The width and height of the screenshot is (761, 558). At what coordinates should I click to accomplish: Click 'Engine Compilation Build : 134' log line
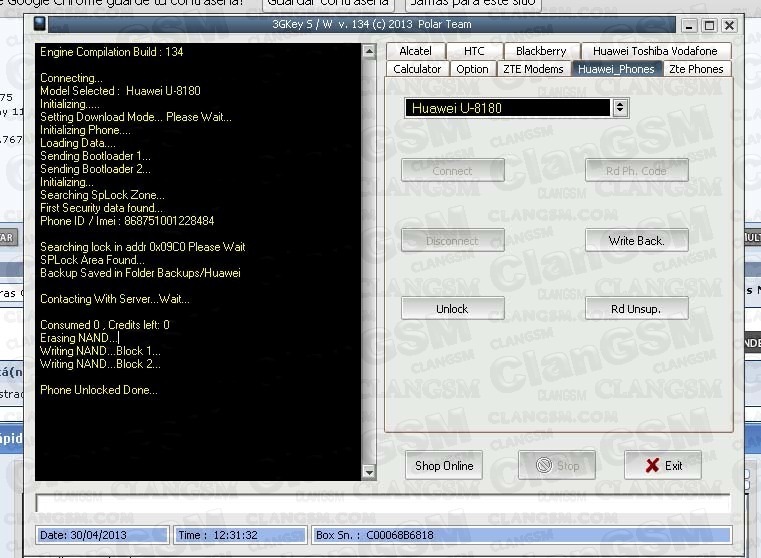pyautogui.click(x=111, y=52)
